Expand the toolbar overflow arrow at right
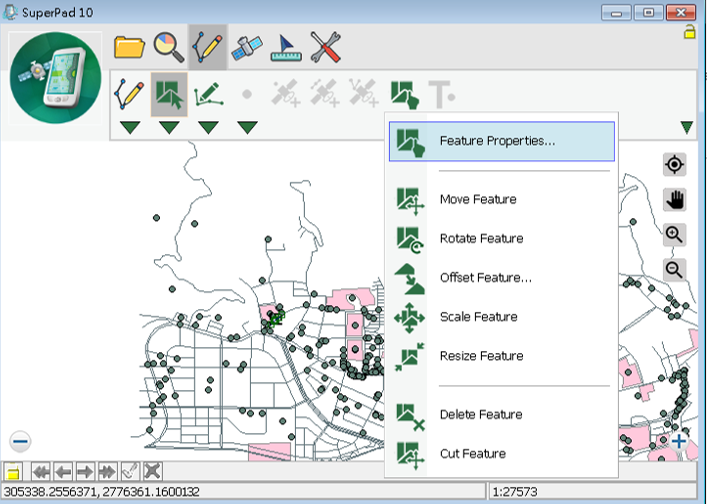The width and height of the screenshot is (707, 504). click(x=687, y=128)
